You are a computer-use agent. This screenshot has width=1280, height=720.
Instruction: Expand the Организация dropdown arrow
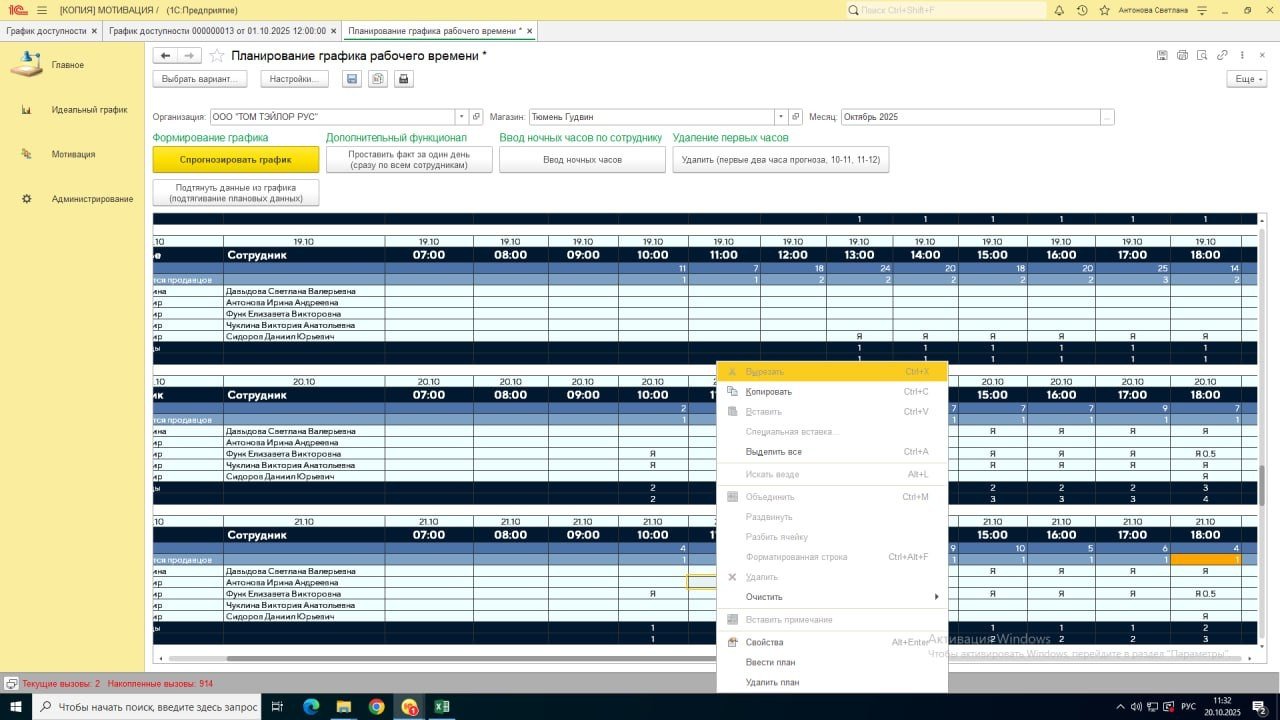coord(461,117)
